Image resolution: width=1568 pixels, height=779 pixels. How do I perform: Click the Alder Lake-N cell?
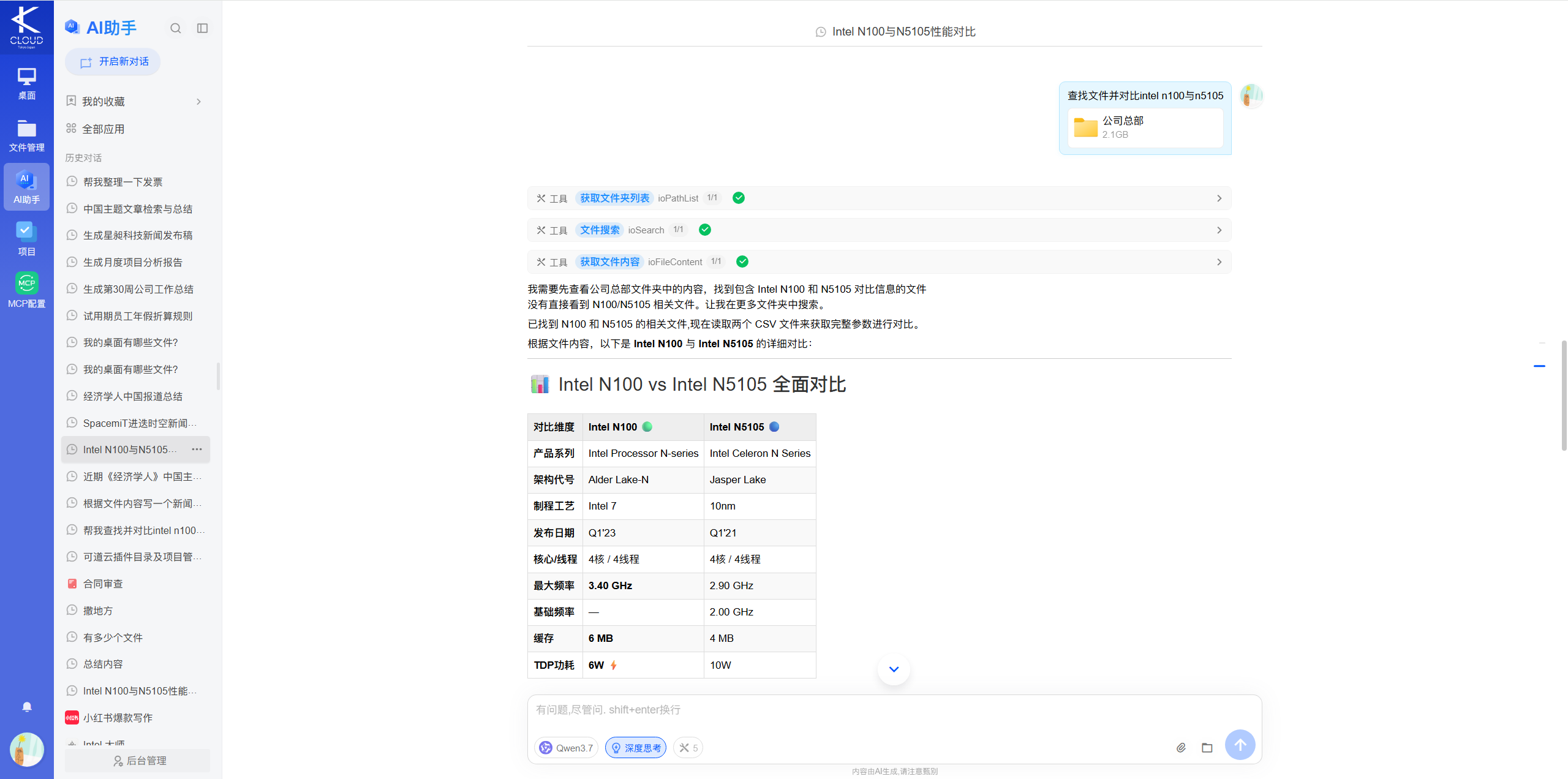click(x=643, y=480)
